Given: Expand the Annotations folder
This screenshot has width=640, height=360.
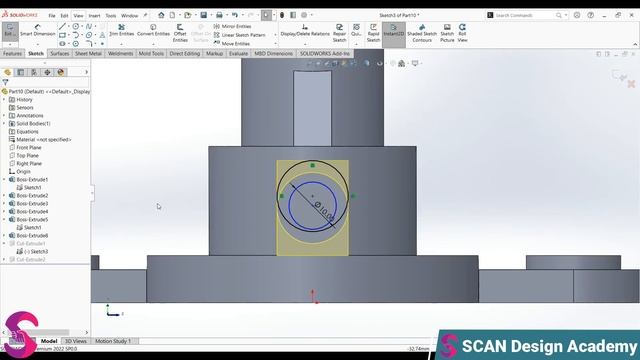Looking at the screenshot, I should [x=4, y=116].
